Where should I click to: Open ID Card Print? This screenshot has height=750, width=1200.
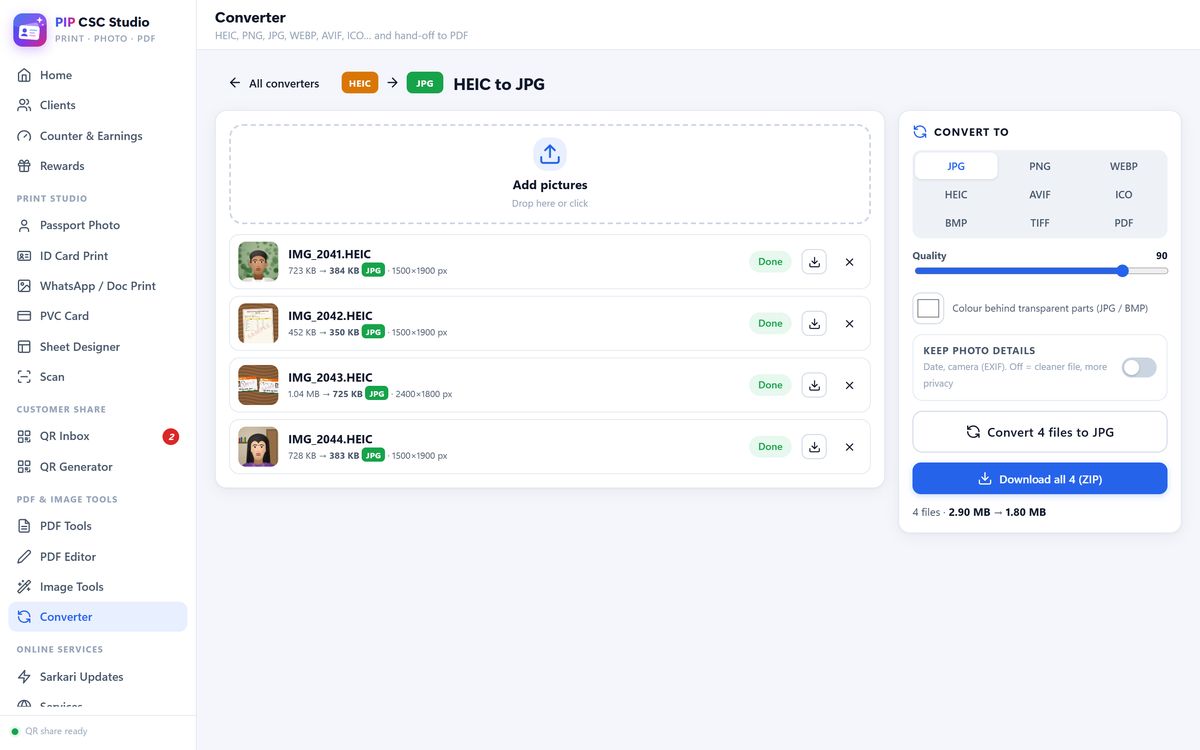click(x=98, y=256)
